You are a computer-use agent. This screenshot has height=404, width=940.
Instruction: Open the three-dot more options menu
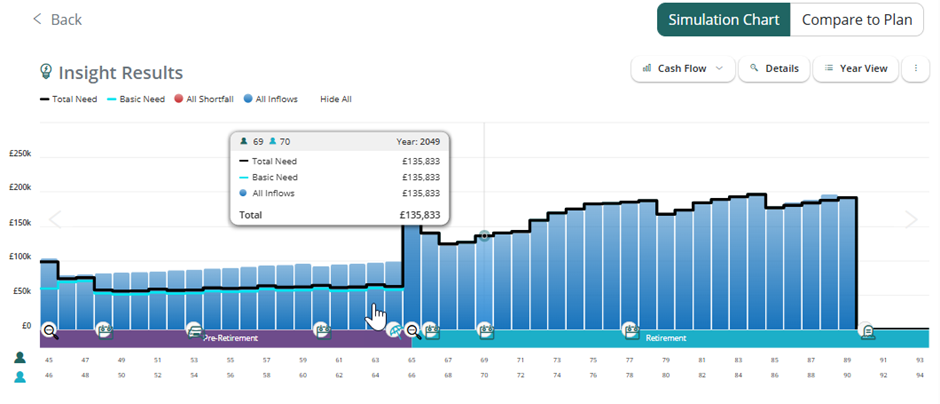coord(914,69)
